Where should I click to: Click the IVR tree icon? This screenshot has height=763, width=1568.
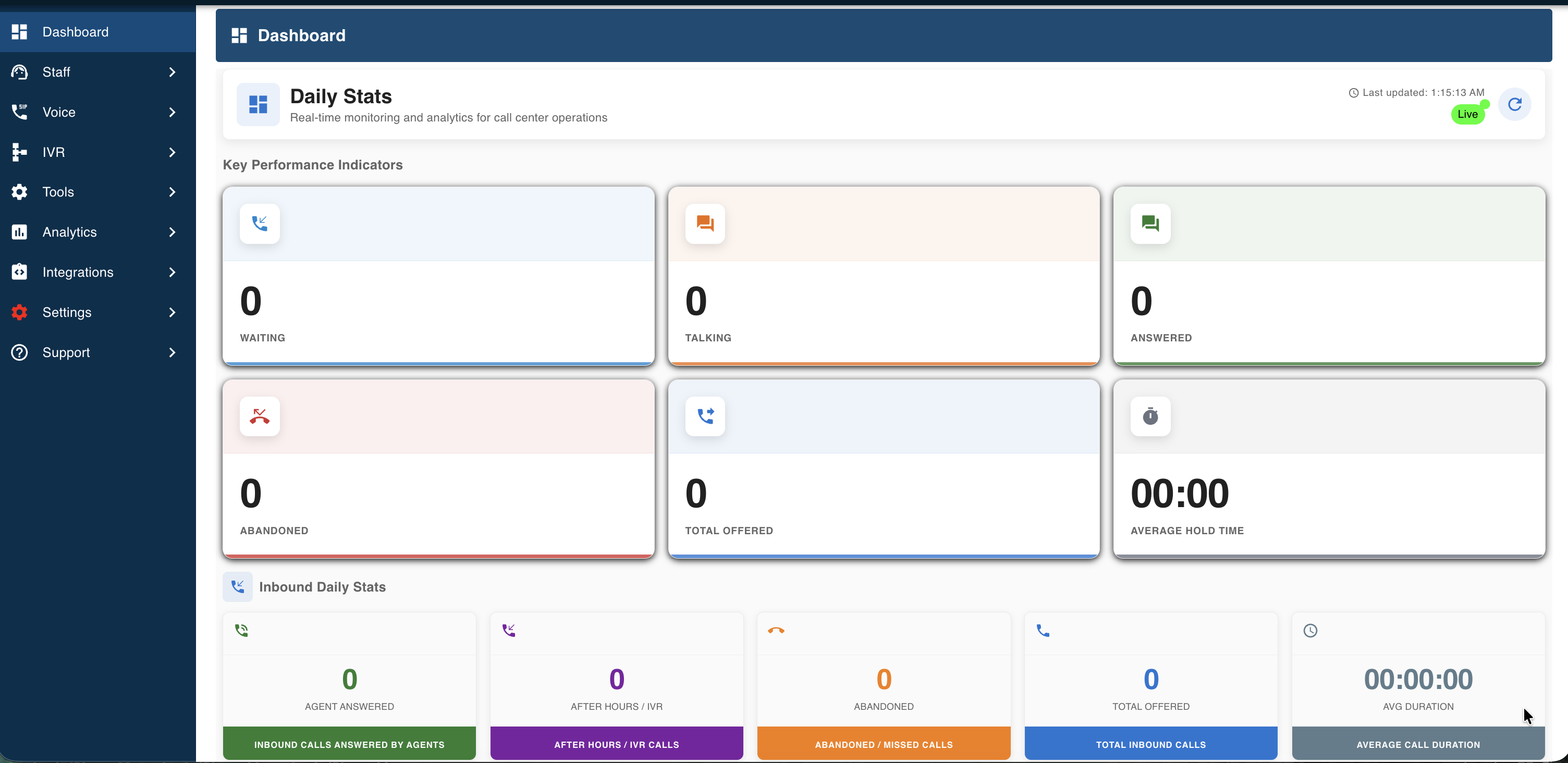click(x=19, y=152)
